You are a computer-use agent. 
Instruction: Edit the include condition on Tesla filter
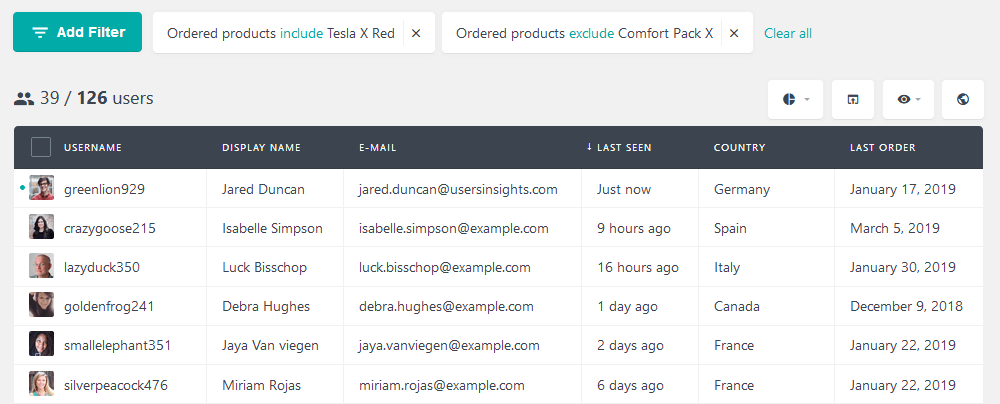pyautogui.click(x=301, y=33)
